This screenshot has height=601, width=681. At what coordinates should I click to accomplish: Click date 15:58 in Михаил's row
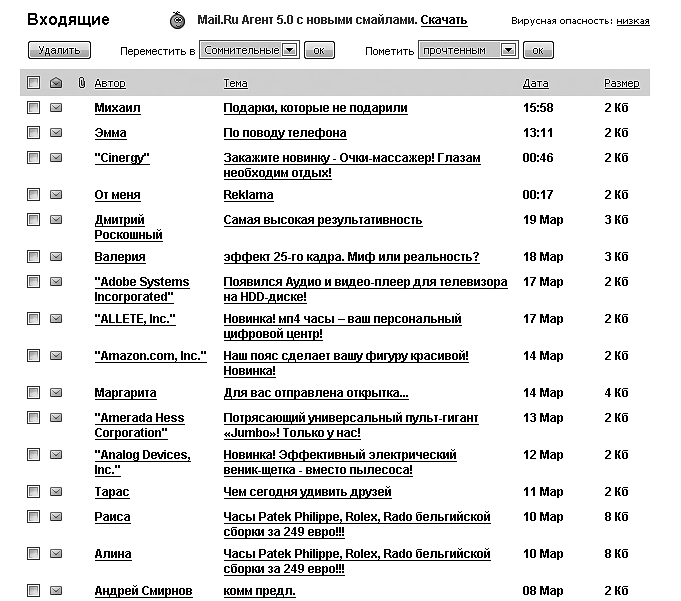tap(538, 108)
